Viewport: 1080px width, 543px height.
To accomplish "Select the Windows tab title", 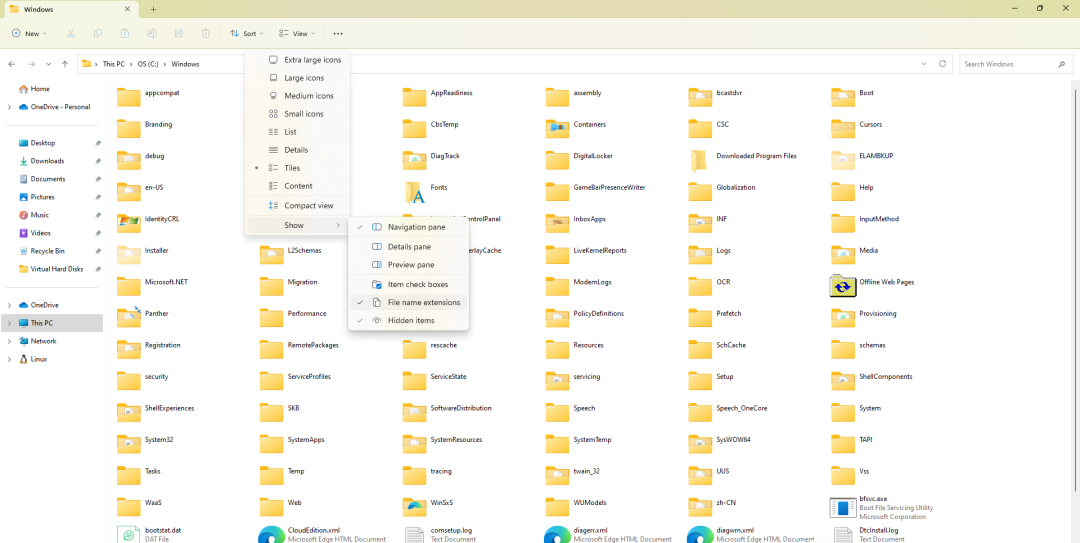I will coord(37,9).
